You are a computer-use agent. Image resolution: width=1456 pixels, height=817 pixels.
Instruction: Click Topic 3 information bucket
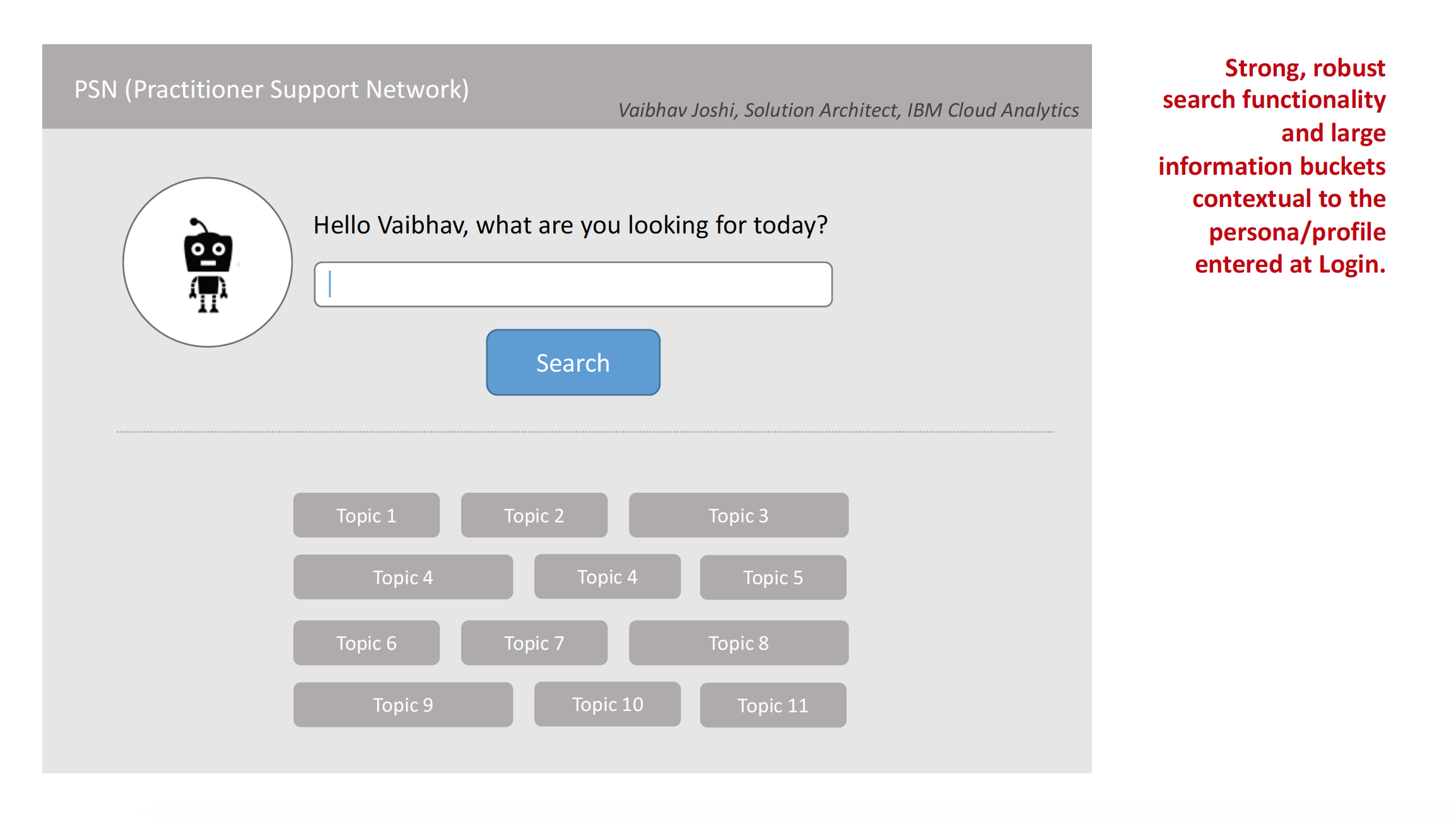[737, 515]
